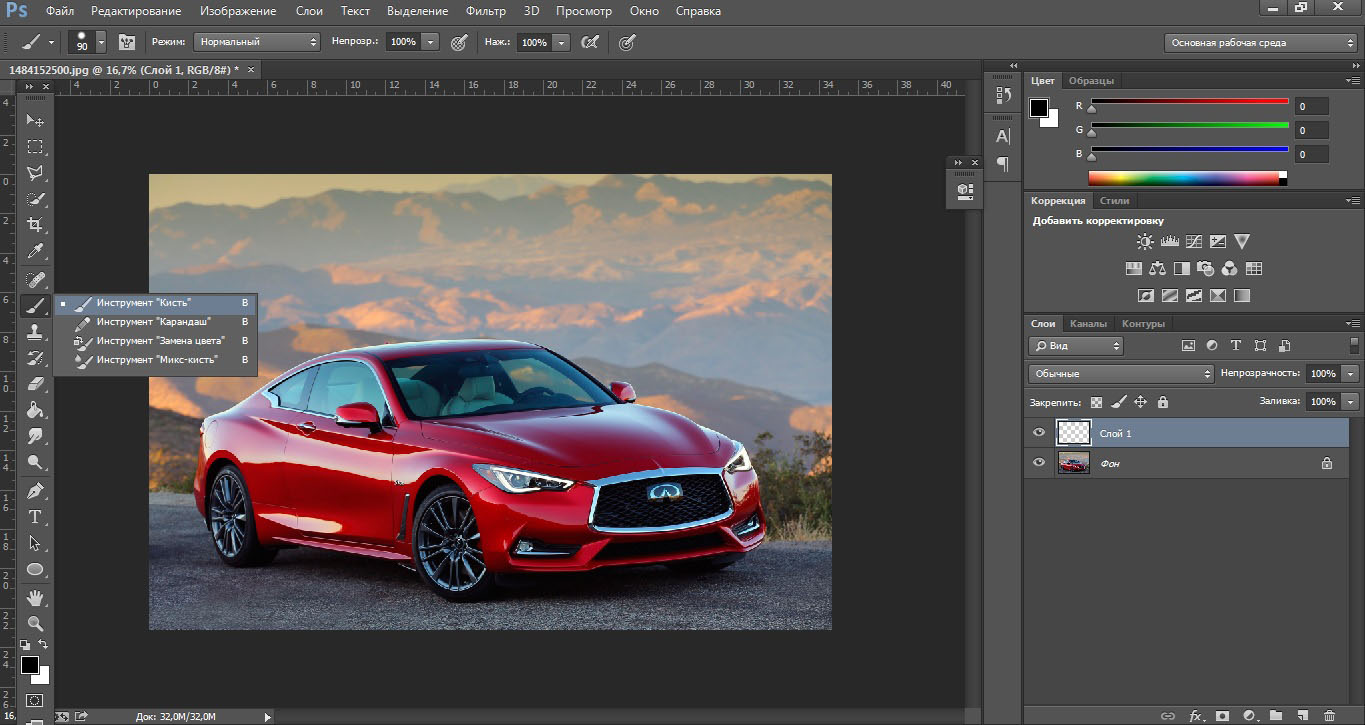Open the Редактирование menu

[136, 11]
